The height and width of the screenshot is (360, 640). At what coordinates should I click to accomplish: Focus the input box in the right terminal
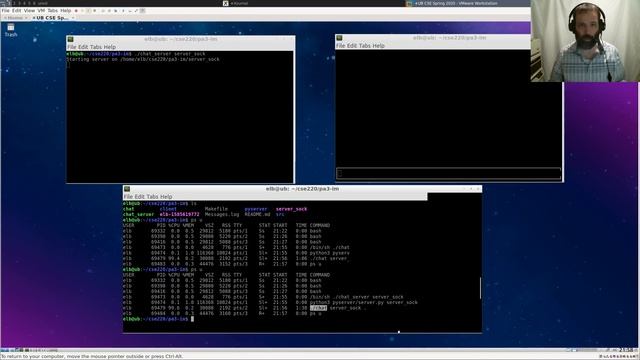pyautogui.click(x=448, y=173)
